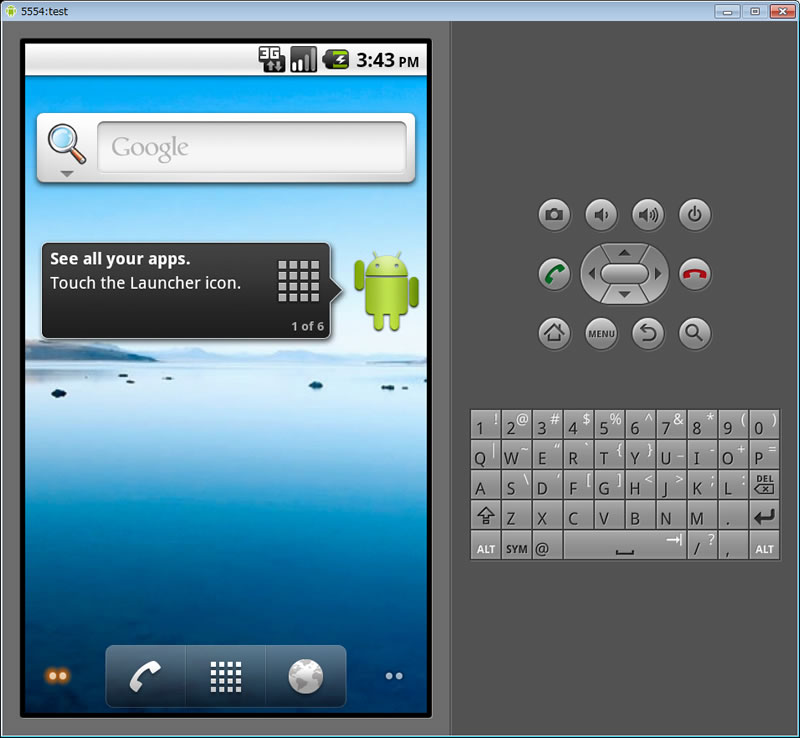This screenshot has height=738, width=800.
Task: Toggle the left ALT key
Action: [486, 548]
